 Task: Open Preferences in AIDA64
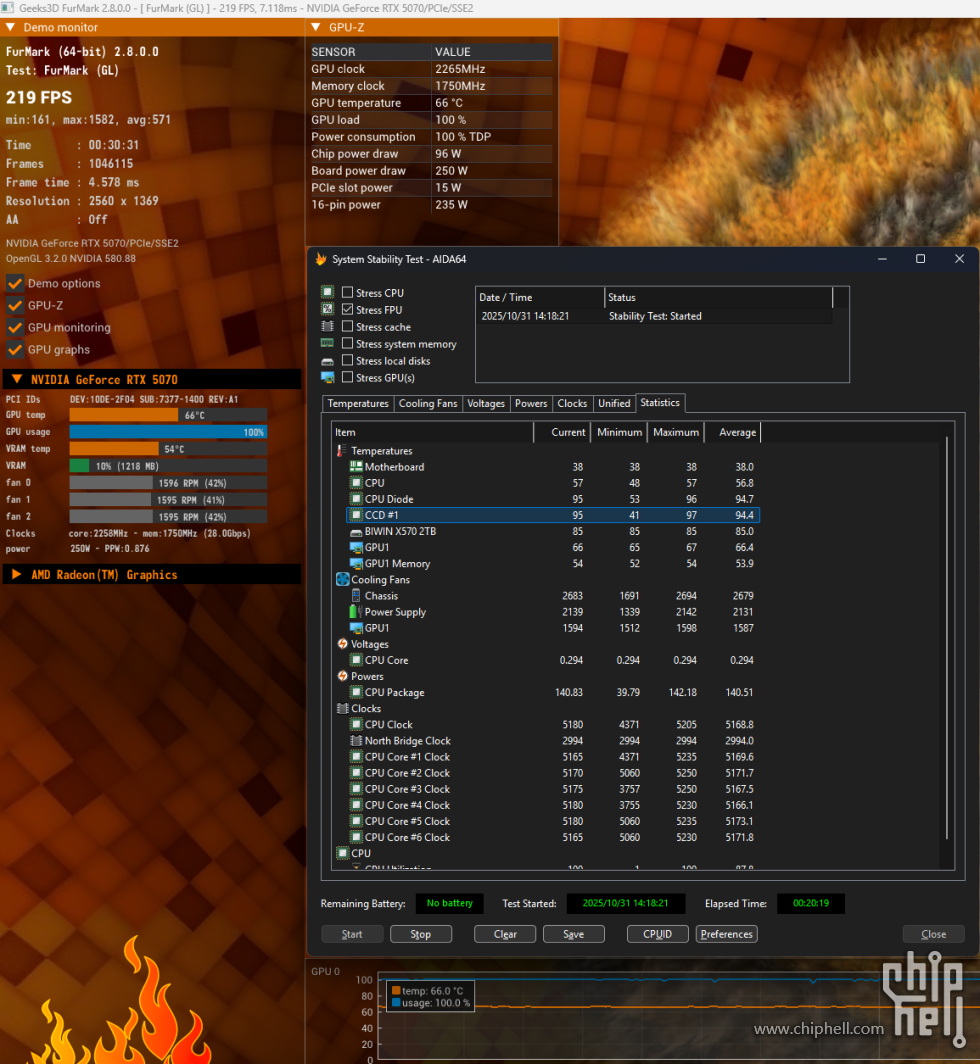(x=726, y=934)
